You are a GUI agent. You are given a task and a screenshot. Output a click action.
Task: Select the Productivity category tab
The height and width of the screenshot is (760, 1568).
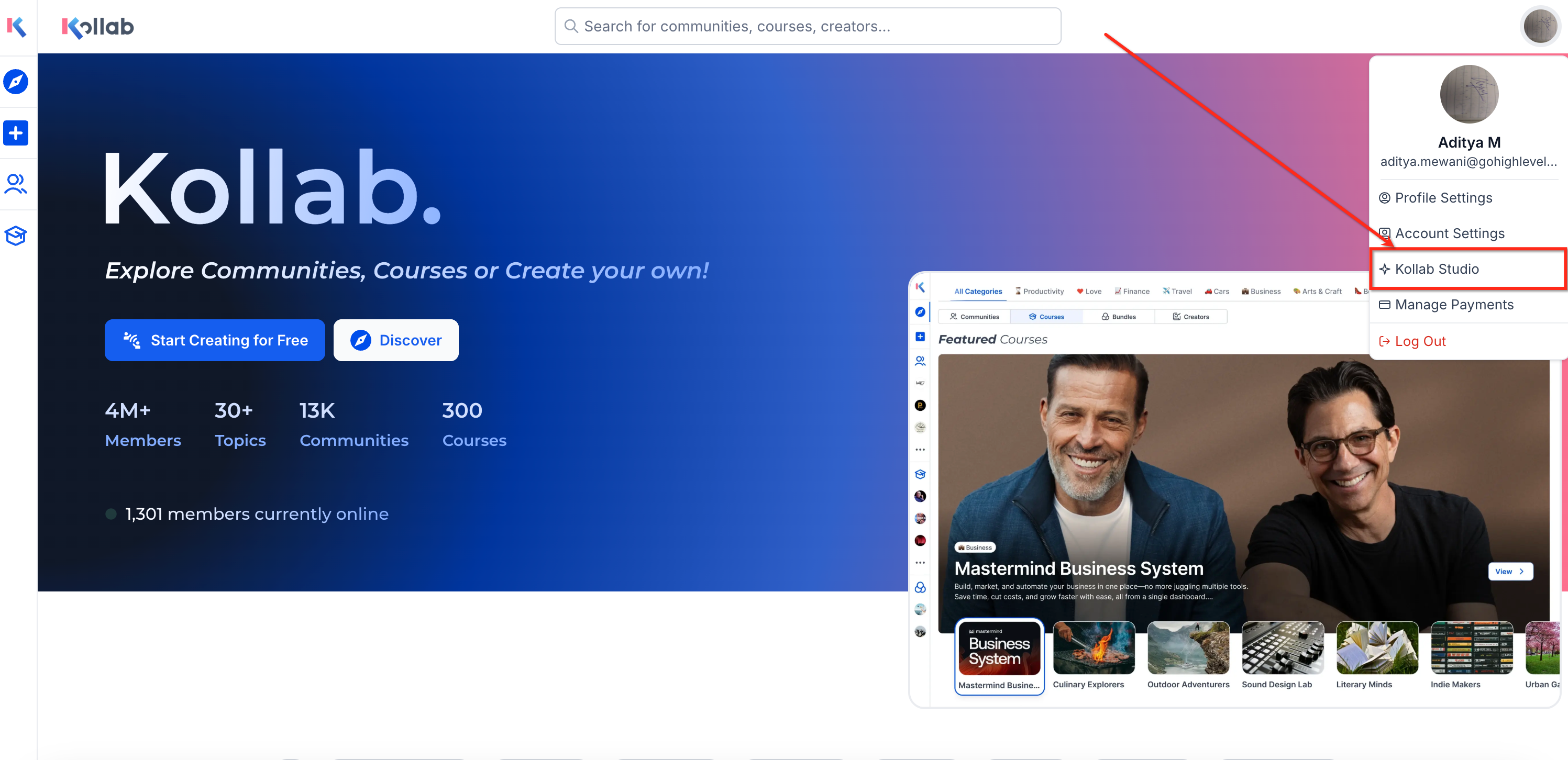1040,292
